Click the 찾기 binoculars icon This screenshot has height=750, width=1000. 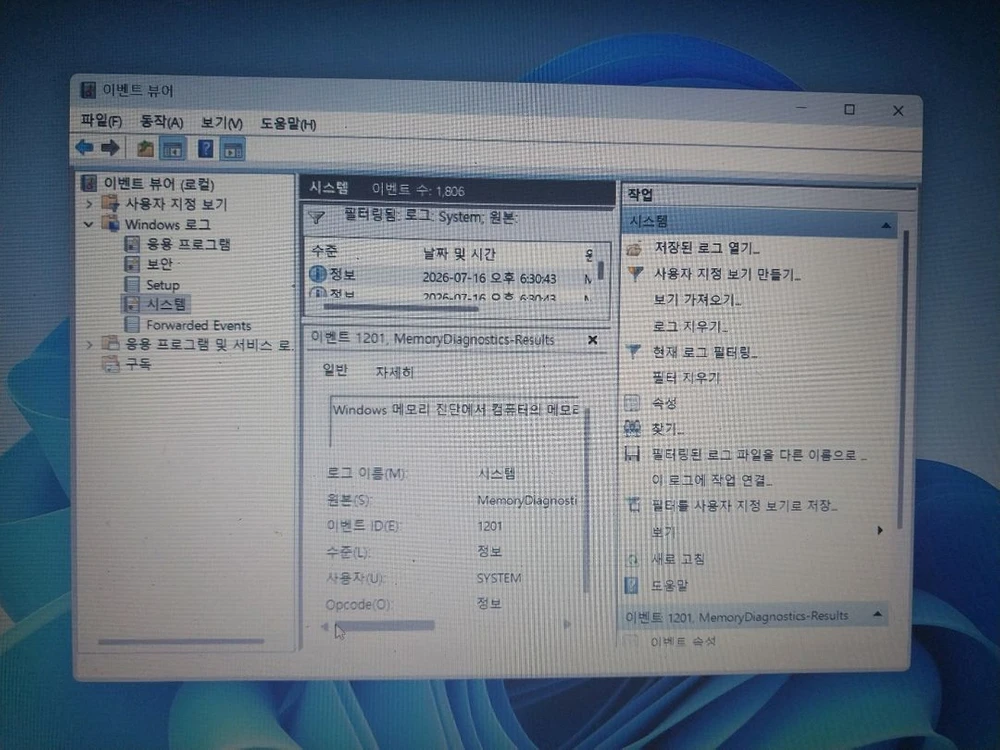tap(631, 428)
